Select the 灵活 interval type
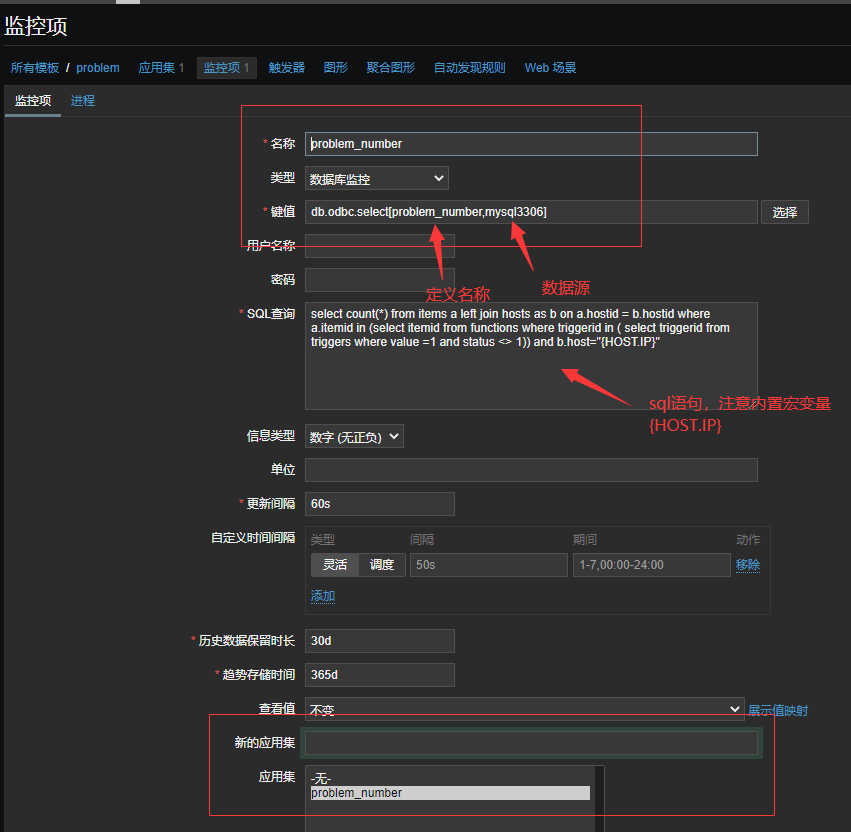Image resolution: width=851 pixels, height=832 pixels. click(x=335, y=565)
